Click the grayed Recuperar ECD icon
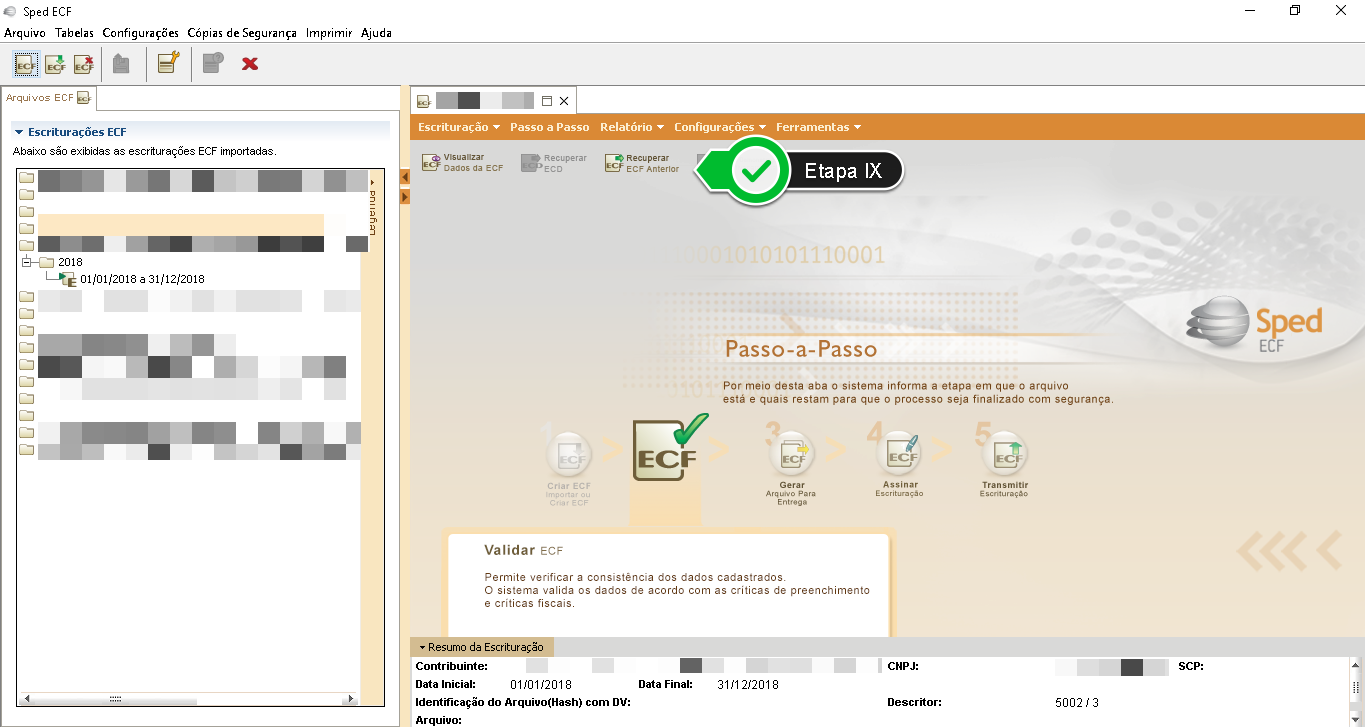This screenshot has height=727, width=1365. (x=531, y=163)
